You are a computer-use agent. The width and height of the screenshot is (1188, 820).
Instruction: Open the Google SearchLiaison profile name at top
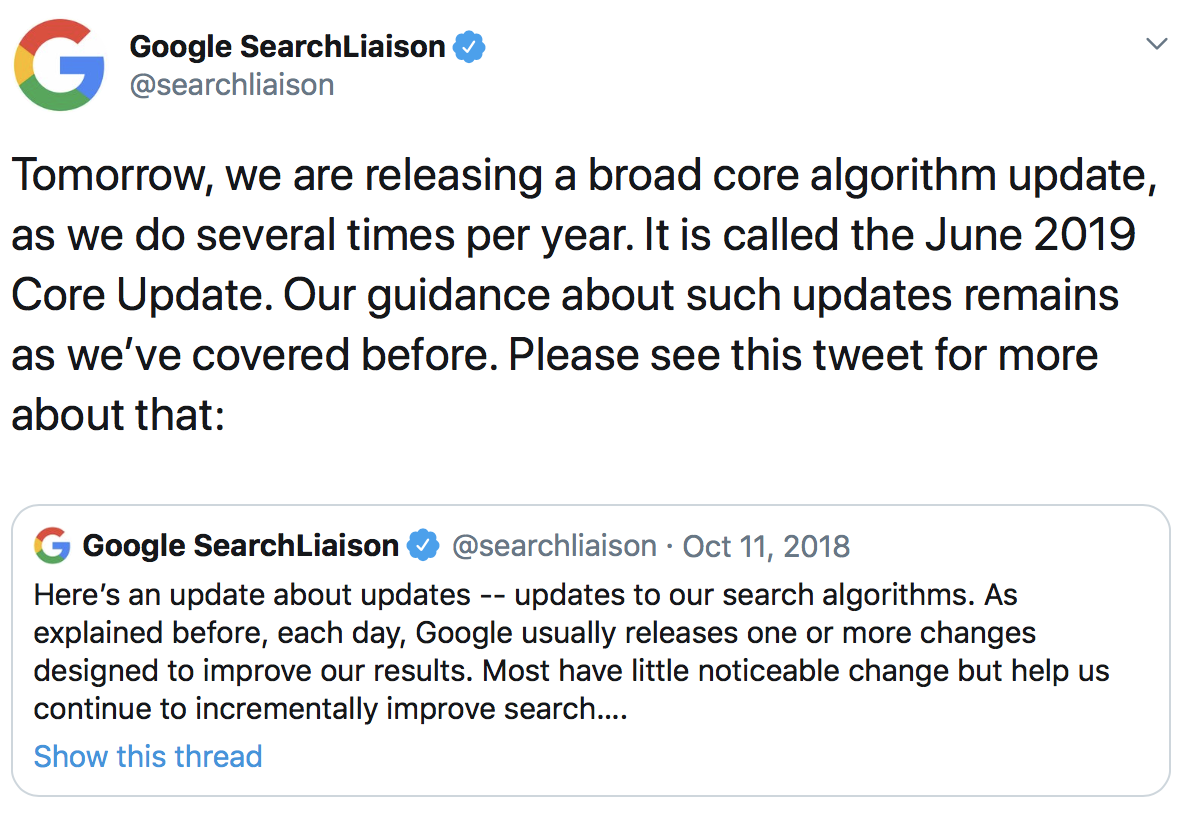[x=287, y=46]
